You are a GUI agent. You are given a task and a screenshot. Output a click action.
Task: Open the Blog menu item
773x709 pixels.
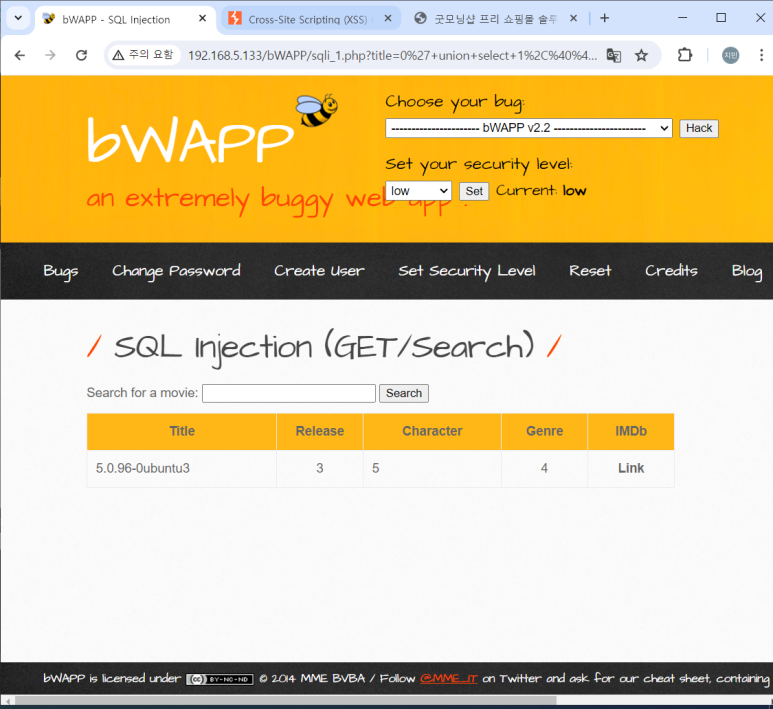point(747,271)
